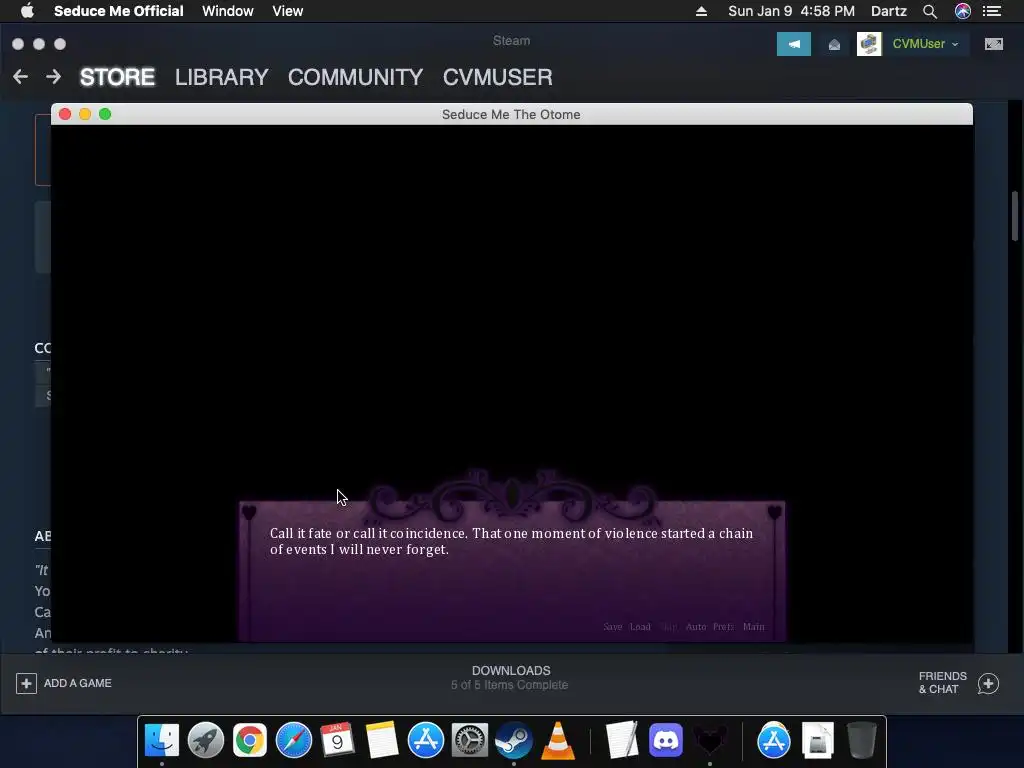Open TextEdit paper-and-pen icon in dock
Screen dimensions: 1024x768
click(621, 741)
